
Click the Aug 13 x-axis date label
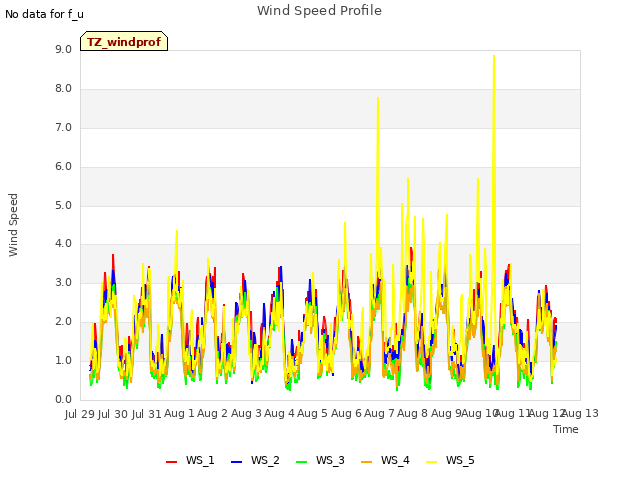click(581, 413)
